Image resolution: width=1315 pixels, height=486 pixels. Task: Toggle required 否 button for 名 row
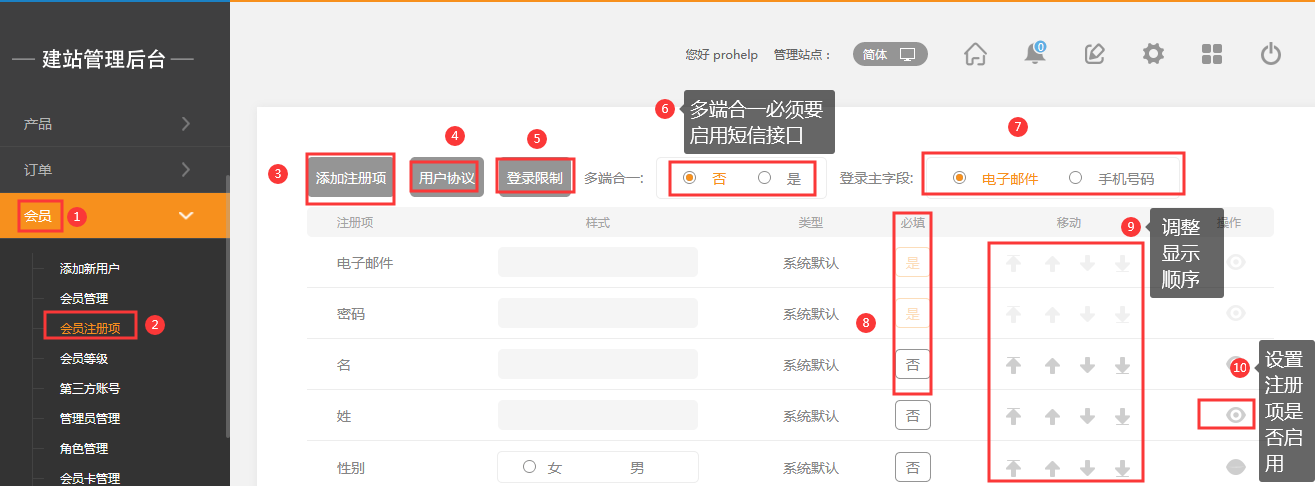point(912,365)
